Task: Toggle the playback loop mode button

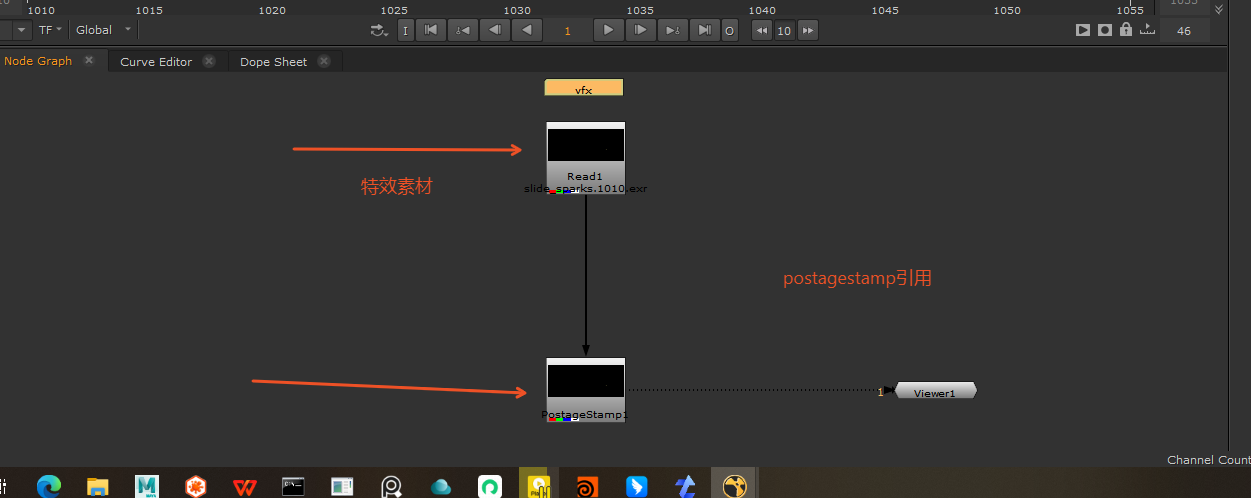Action: point(379,30)
